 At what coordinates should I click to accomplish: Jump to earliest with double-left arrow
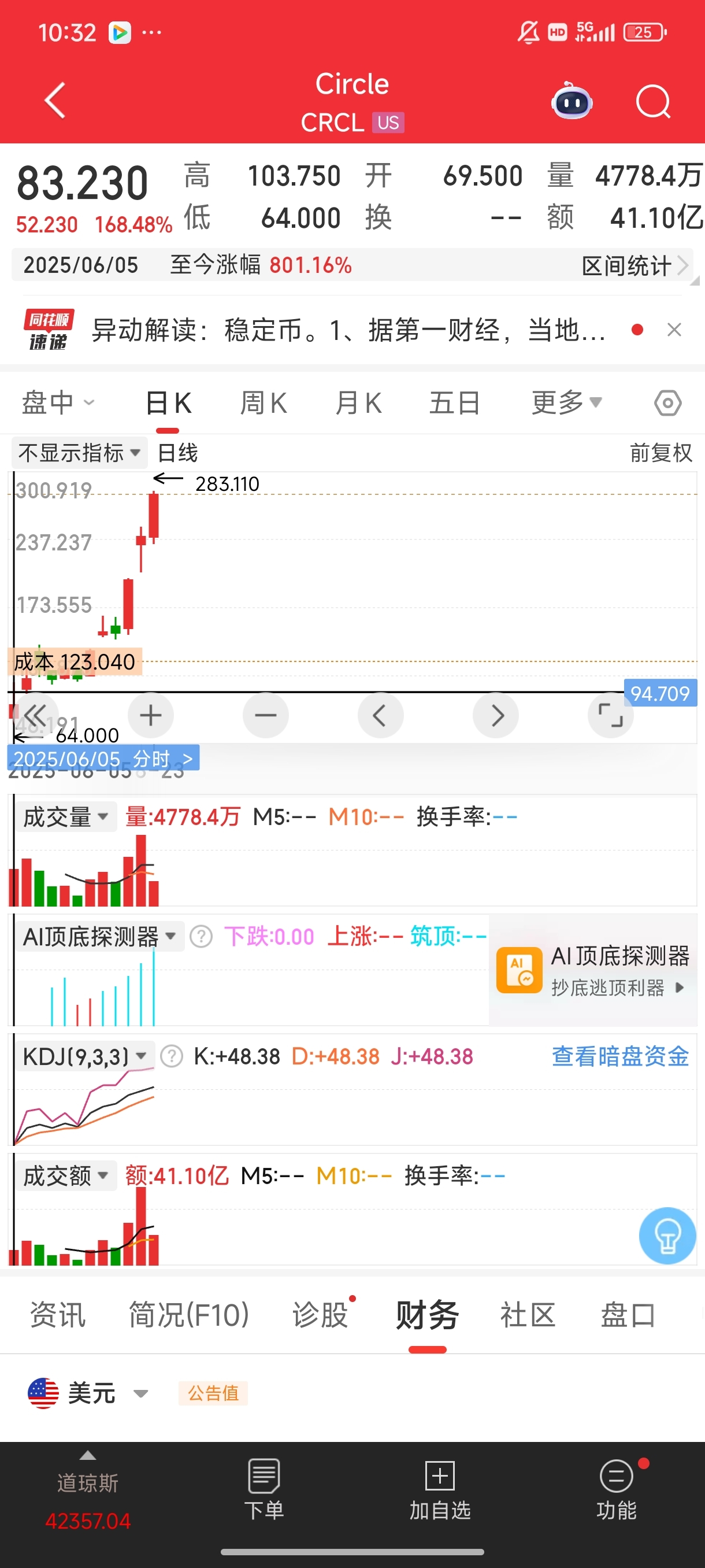pos(35,715)
